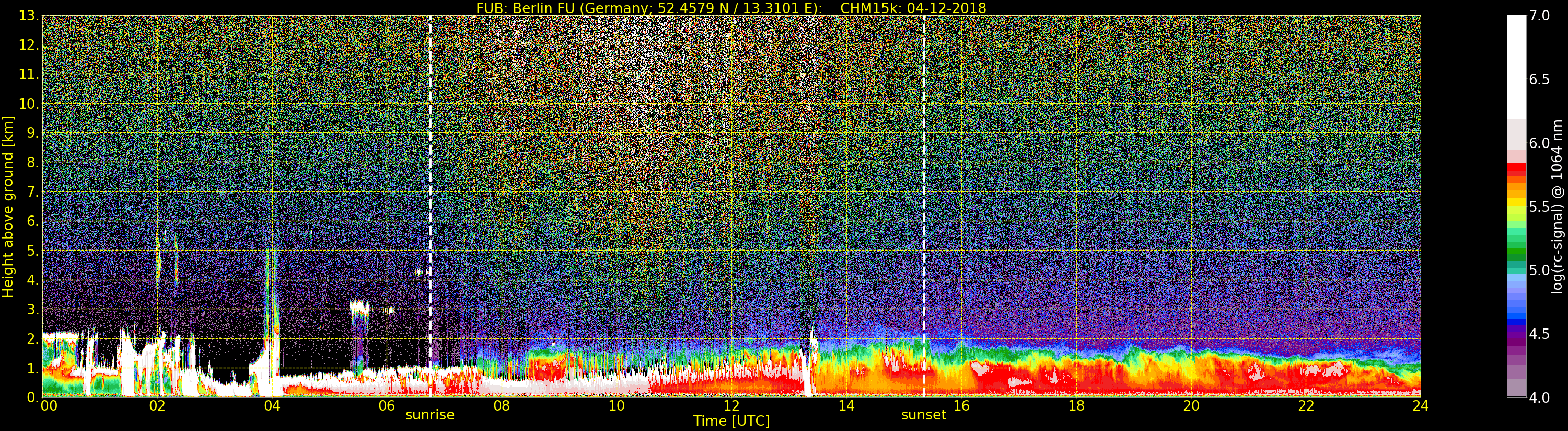Viewport: 1568px width, 431px height.
Task: Click the white top section of the colorbar
Action: click(1516, 67)
